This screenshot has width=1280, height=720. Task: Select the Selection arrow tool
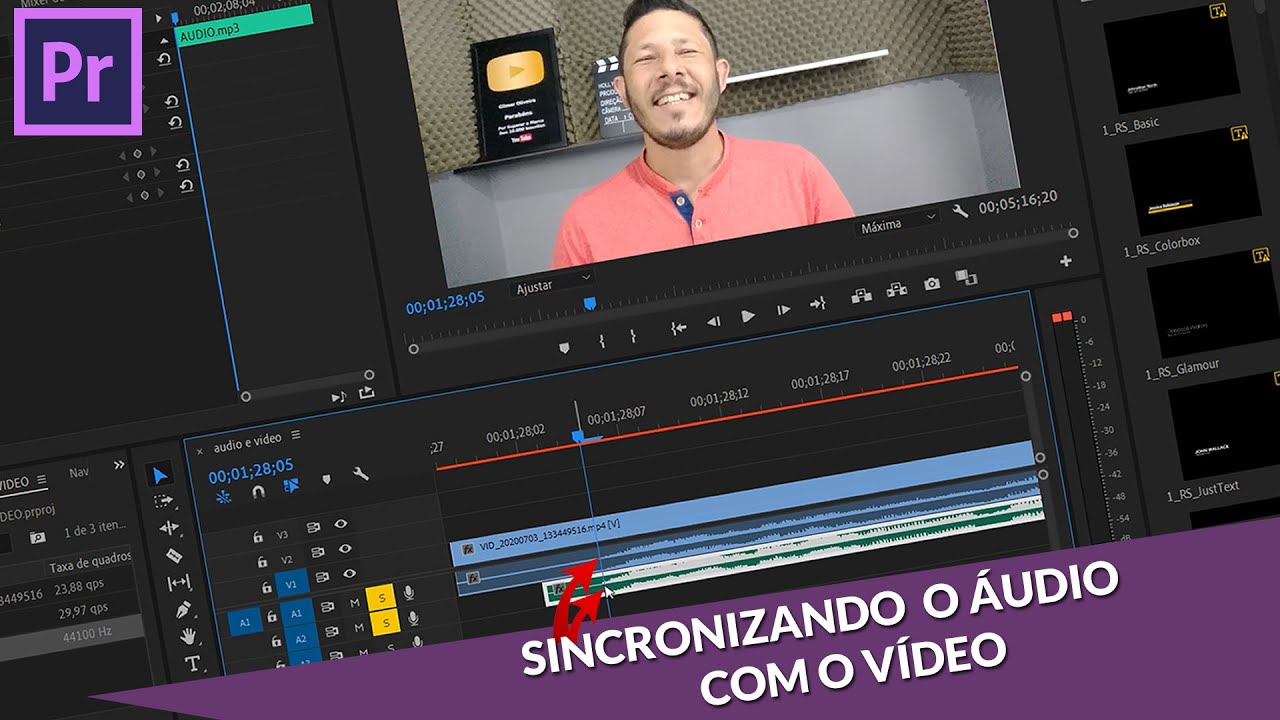click(161, 475)
